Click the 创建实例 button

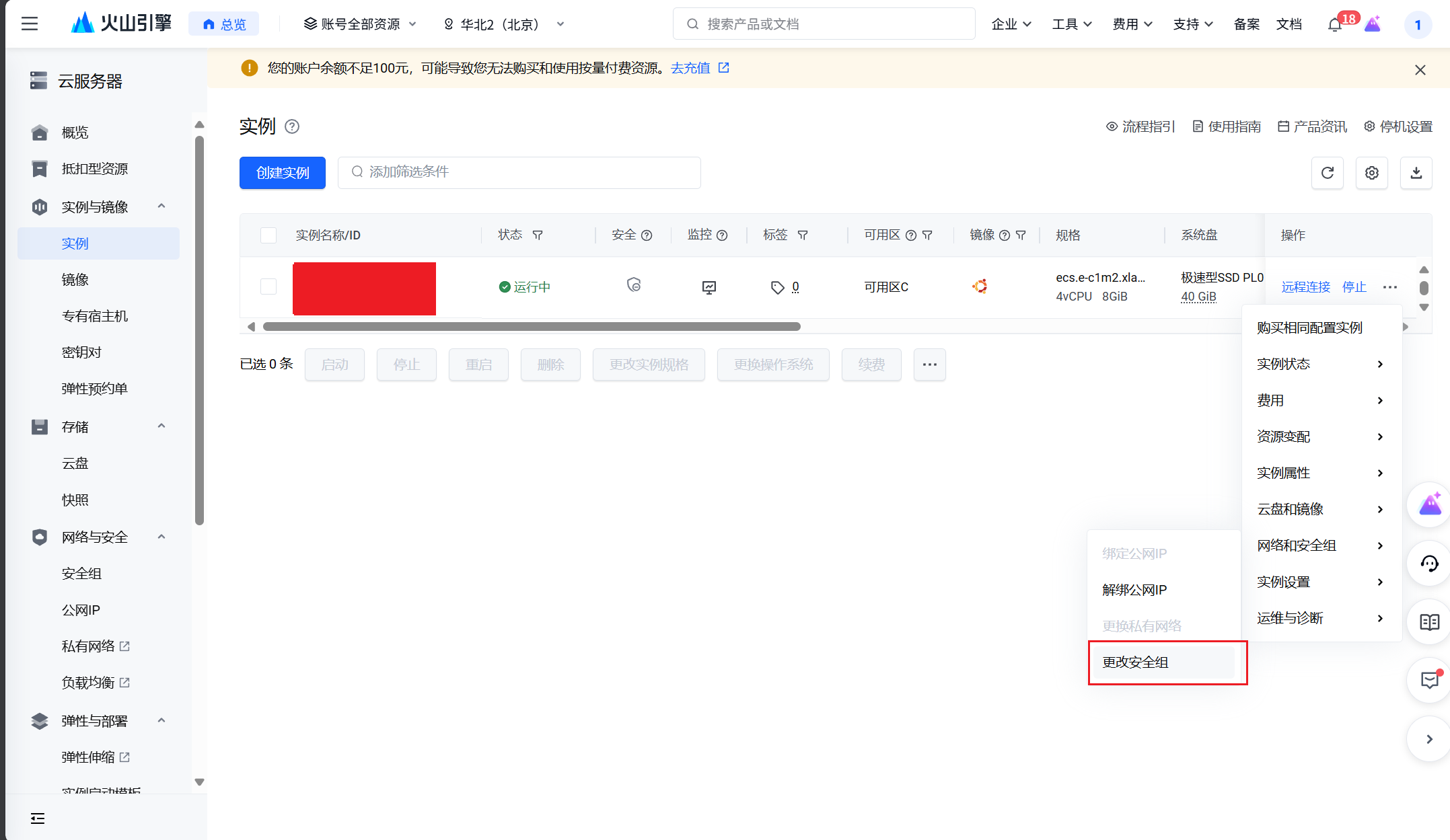(x=283, y=173)
